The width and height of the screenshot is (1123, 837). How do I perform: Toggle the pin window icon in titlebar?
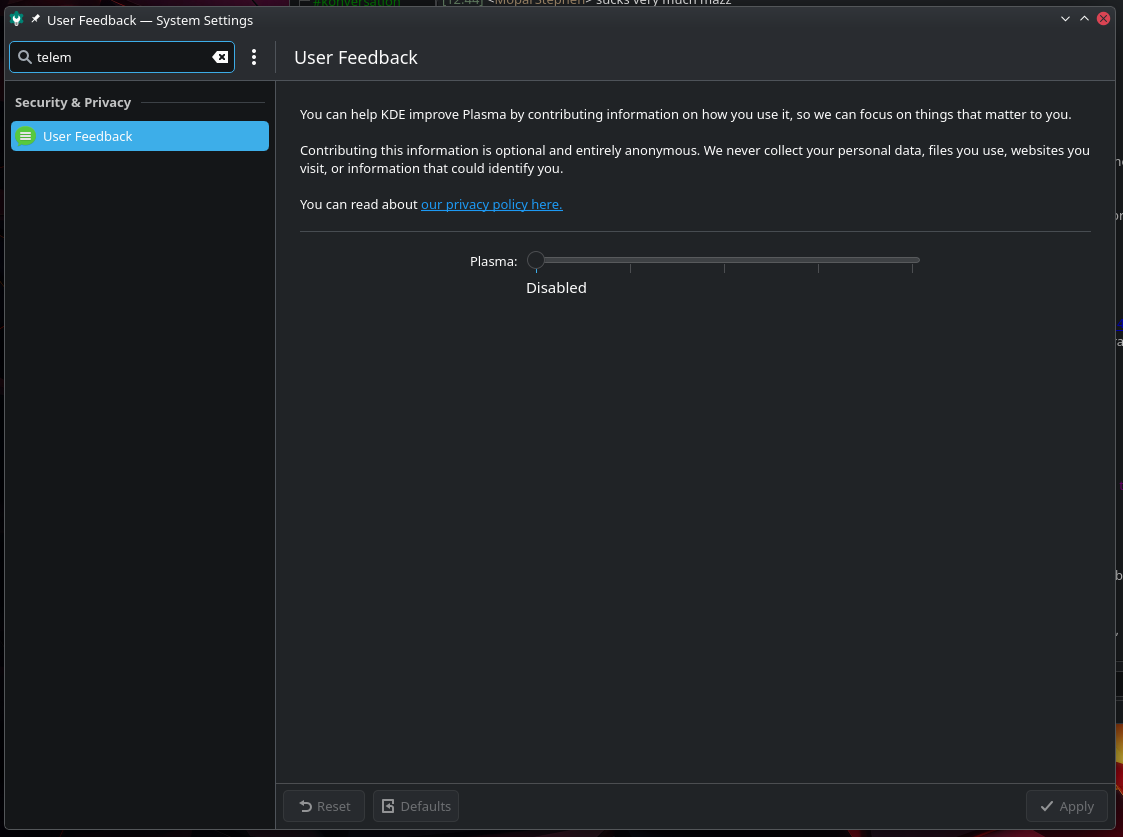[x=36, y=19]
